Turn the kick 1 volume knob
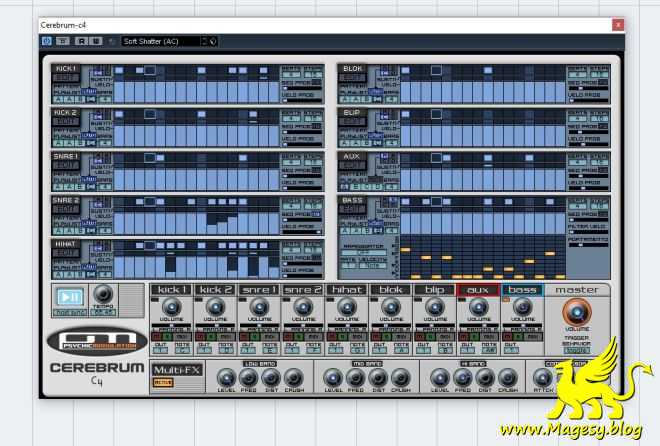Viewport: 660px width, 446px height. pos(171,307)
